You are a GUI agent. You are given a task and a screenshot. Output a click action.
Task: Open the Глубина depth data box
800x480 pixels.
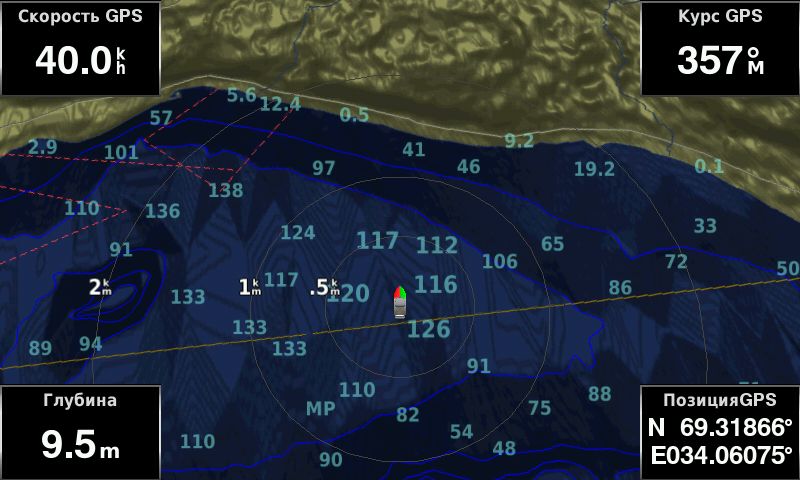coord(80,432)
